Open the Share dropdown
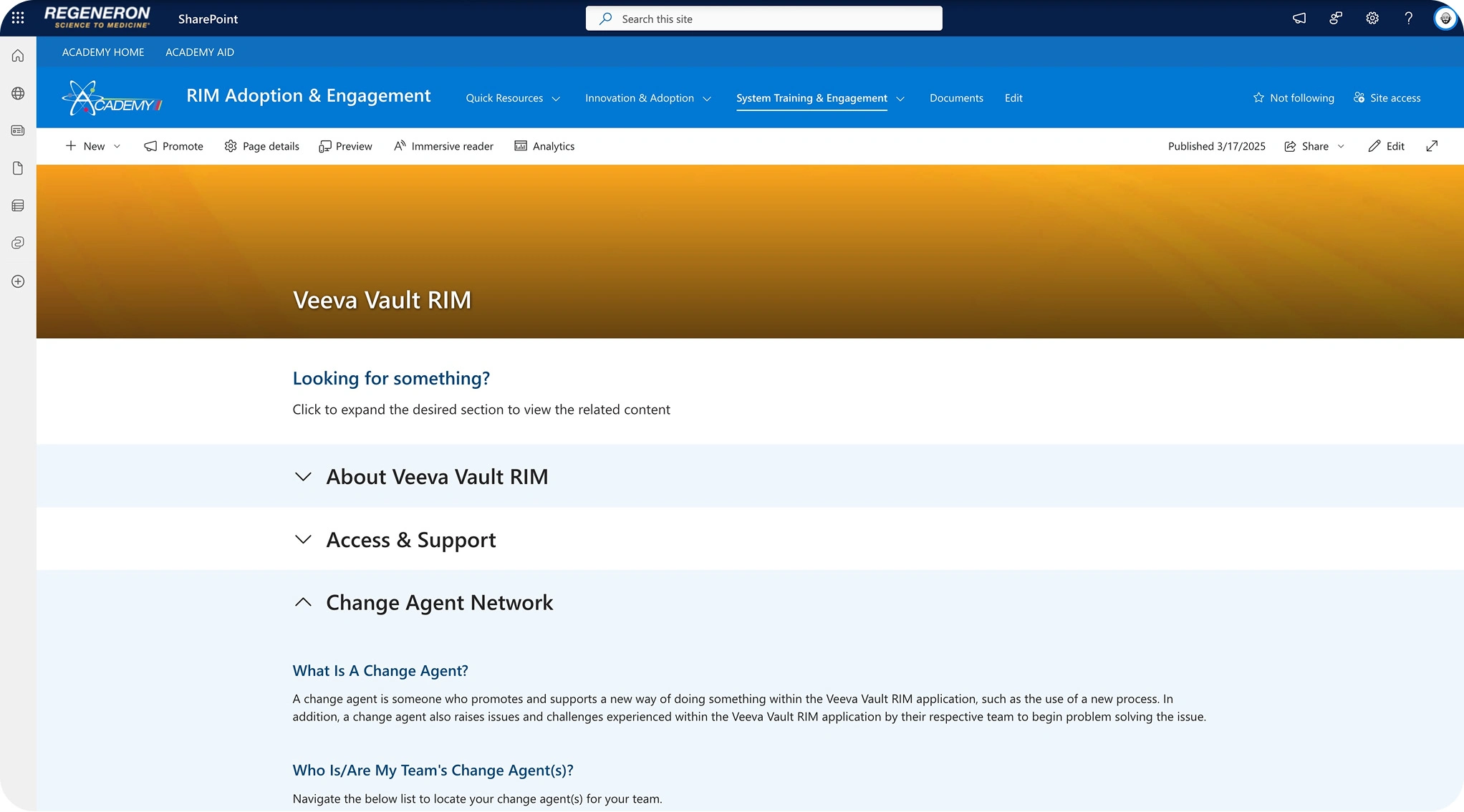The height and width of the screenshot is (812, 1464). click(1314, 146)
